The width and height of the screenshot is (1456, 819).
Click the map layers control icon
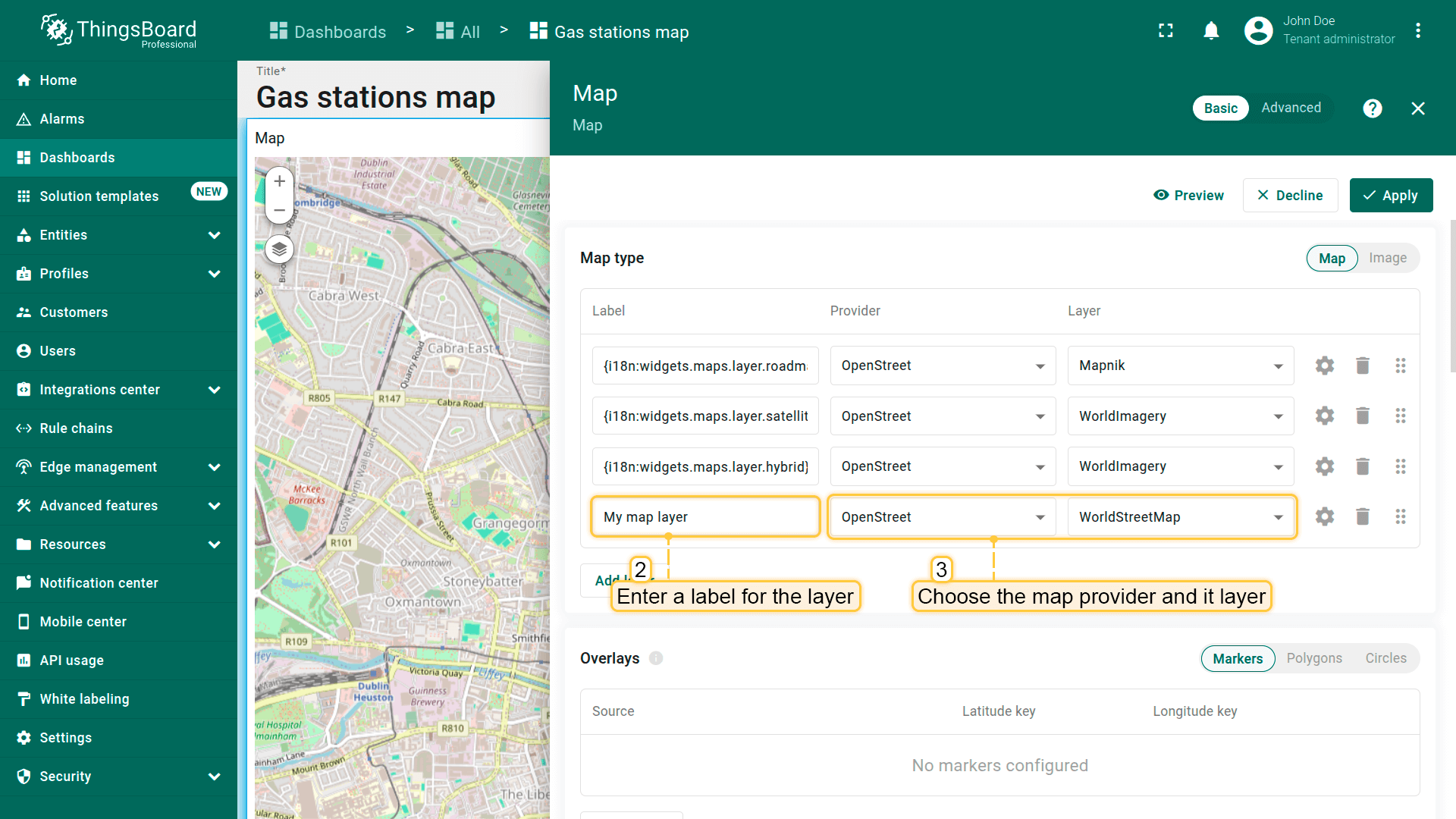pyautogui.click(x=279, y=249)
